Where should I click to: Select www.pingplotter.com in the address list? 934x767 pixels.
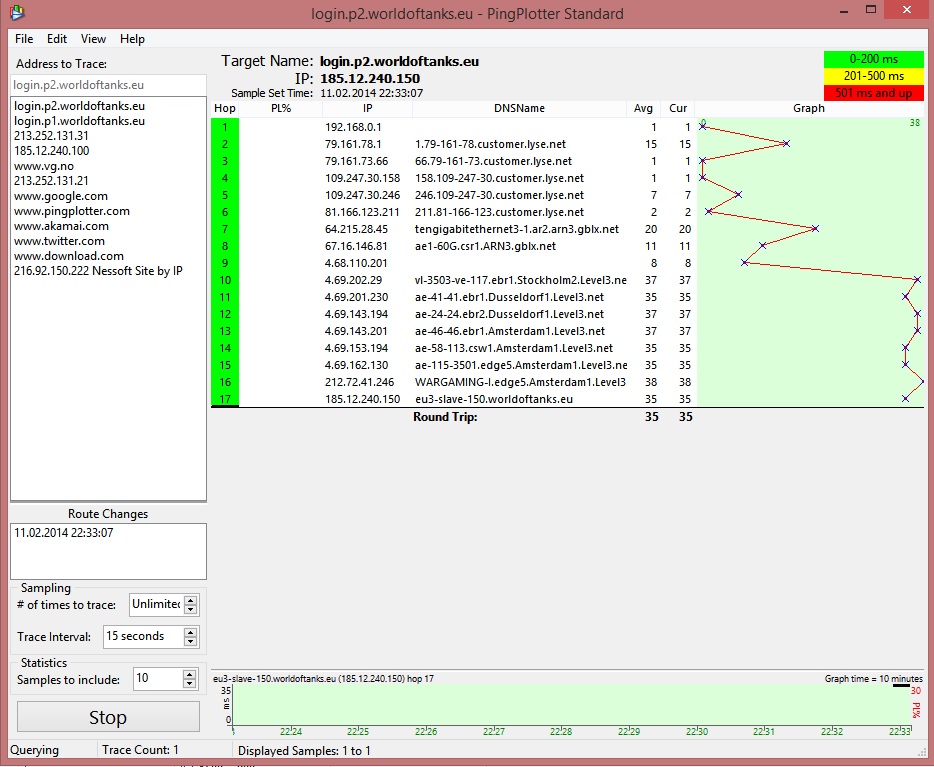[x=71, y=211]
